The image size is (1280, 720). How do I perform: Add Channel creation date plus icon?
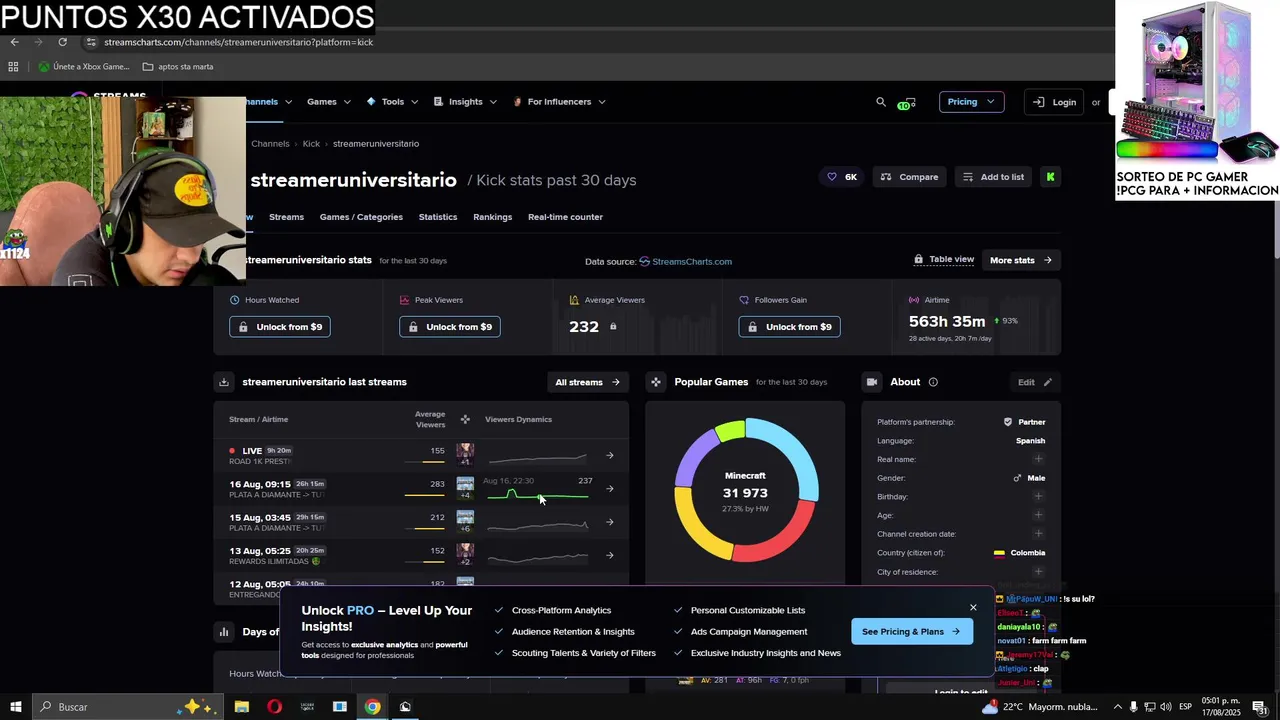(1038, 534)
